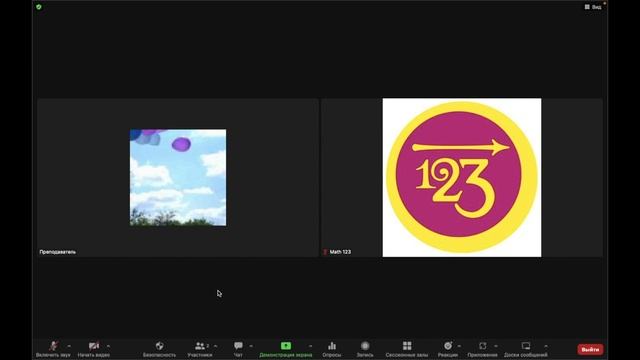Start recording with Запись button
The width and height of the screenshot is (640, 360).
[x=365, y=349]
